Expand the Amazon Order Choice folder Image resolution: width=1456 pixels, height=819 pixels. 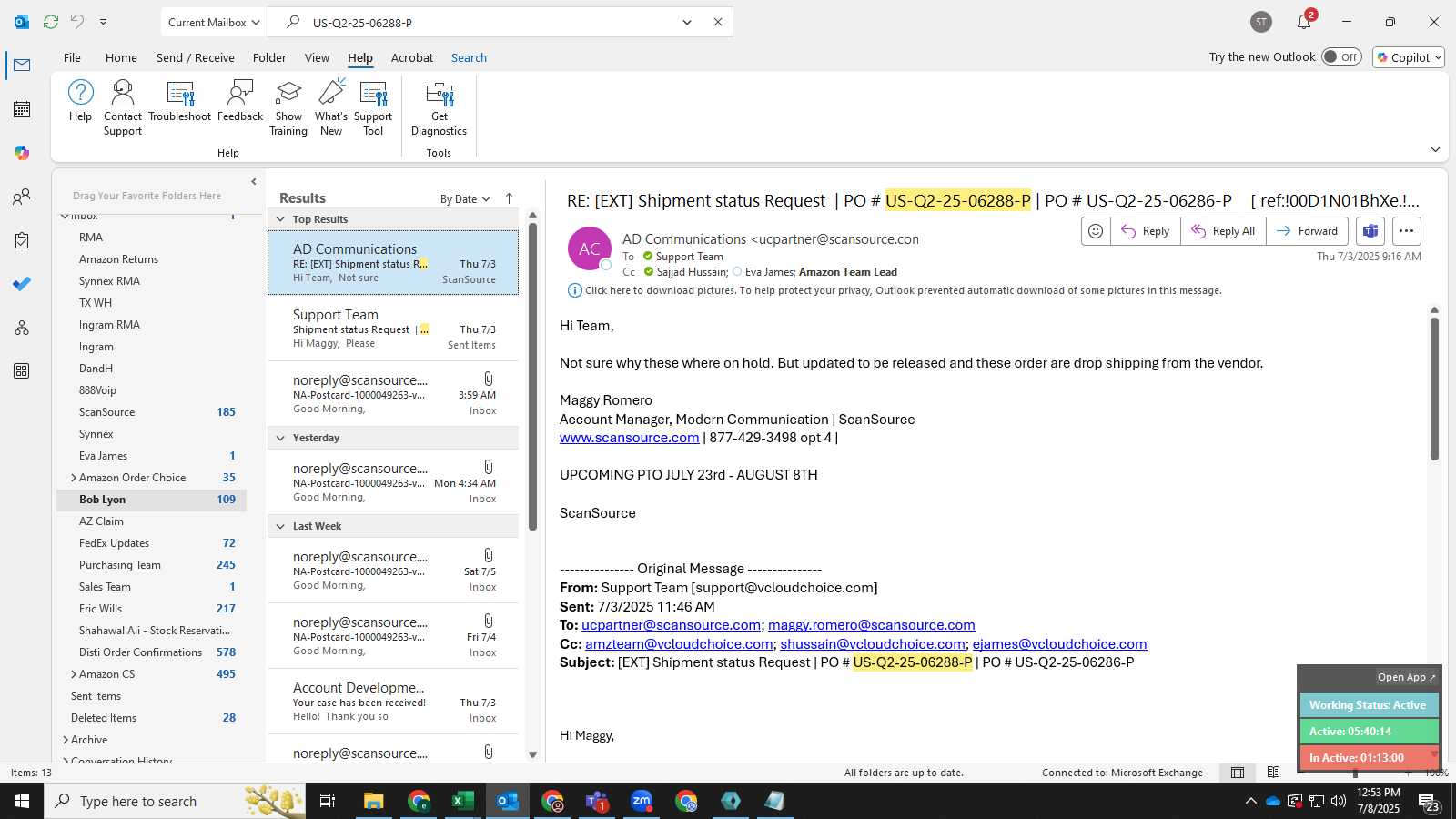(74, 478)
